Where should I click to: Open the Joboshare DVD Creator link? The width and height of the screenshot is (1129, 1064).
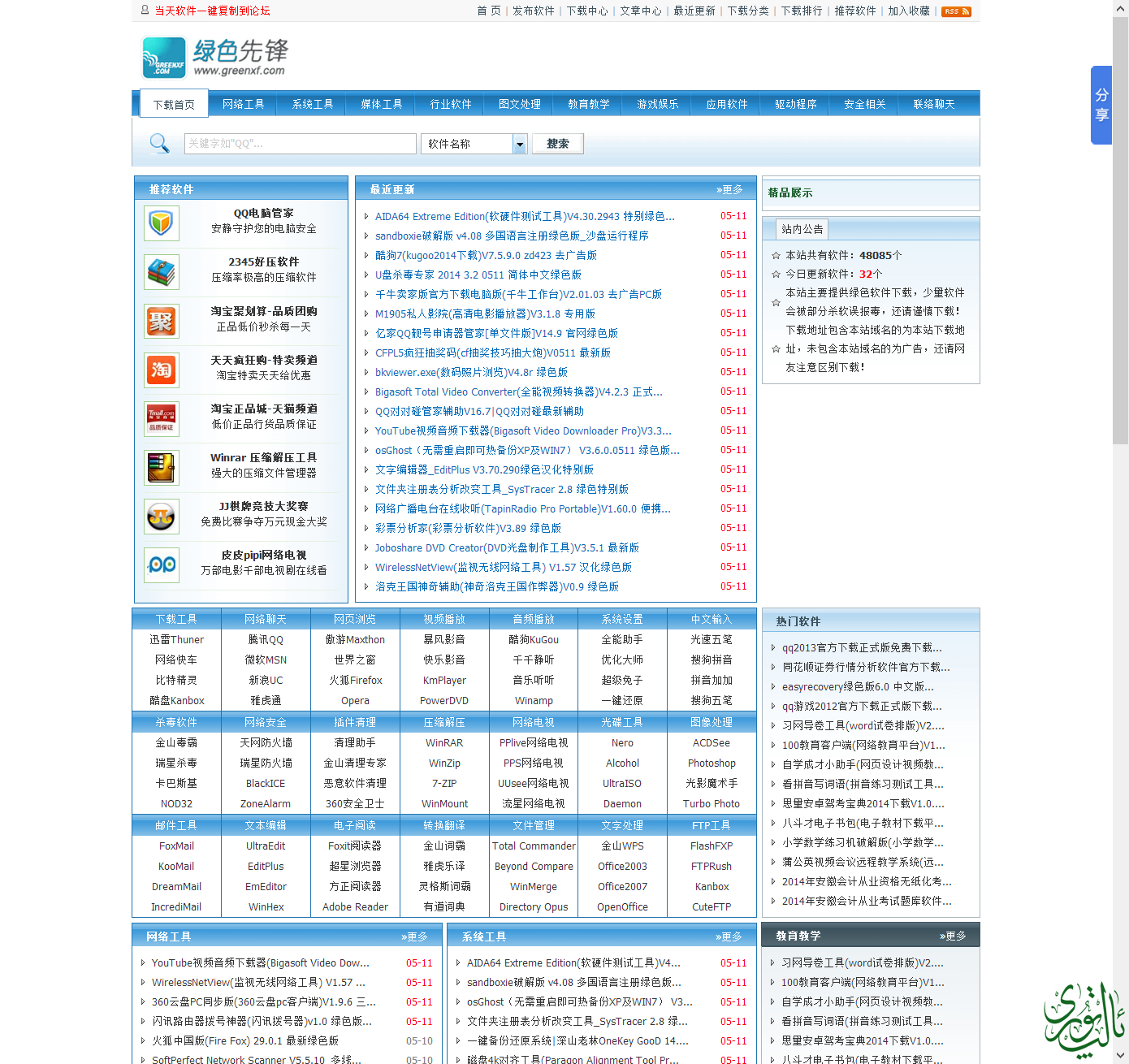tap(507, 547)
